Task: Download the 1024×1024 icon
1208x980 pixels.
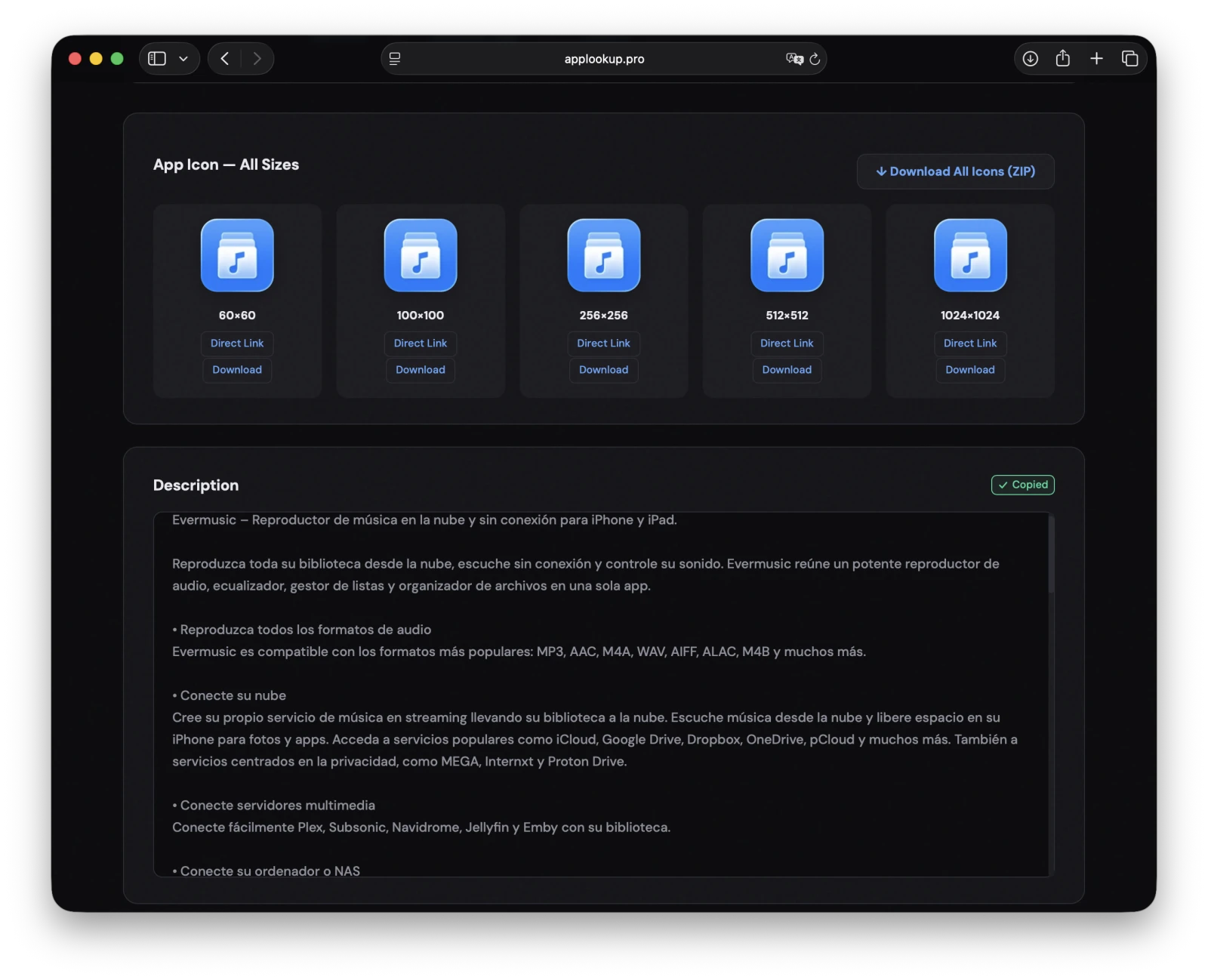Action: click(x=970, y=370)
